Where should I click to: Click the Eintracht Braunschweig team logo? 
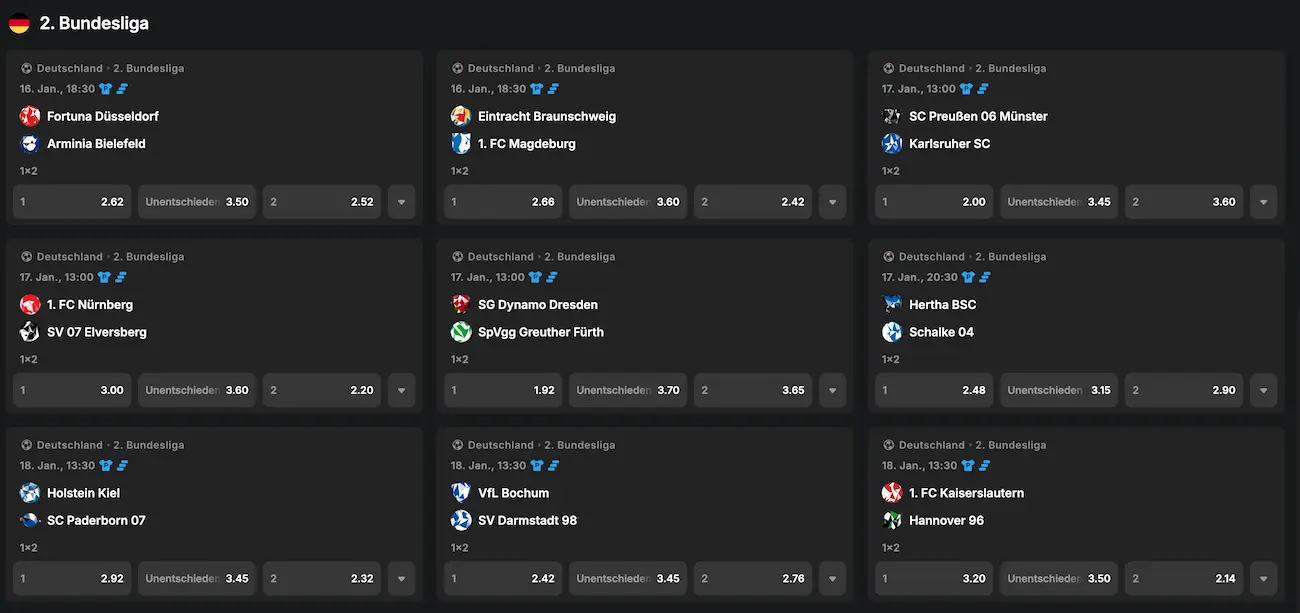[460, 116]
